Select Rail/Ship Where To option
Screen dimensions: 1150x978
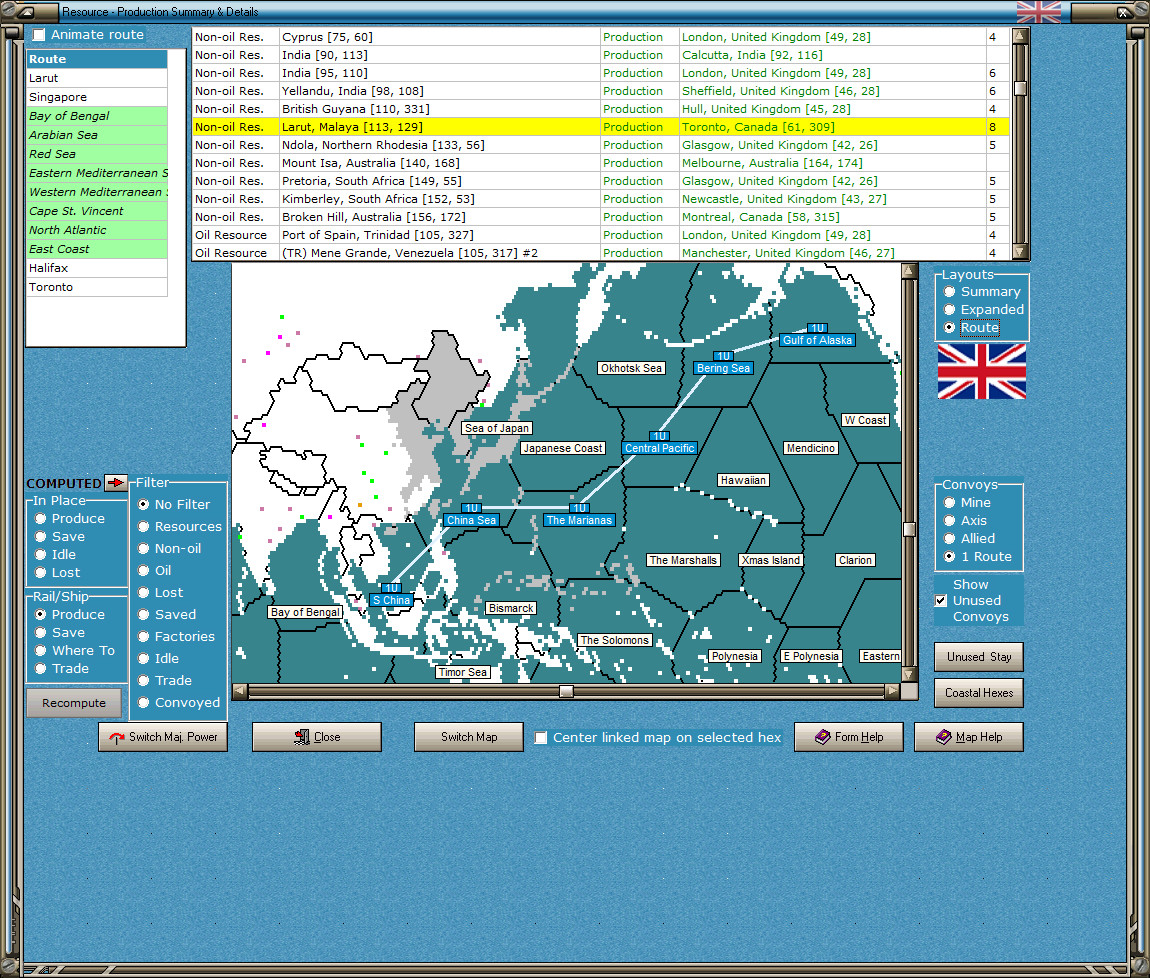(x=41, y=651)
